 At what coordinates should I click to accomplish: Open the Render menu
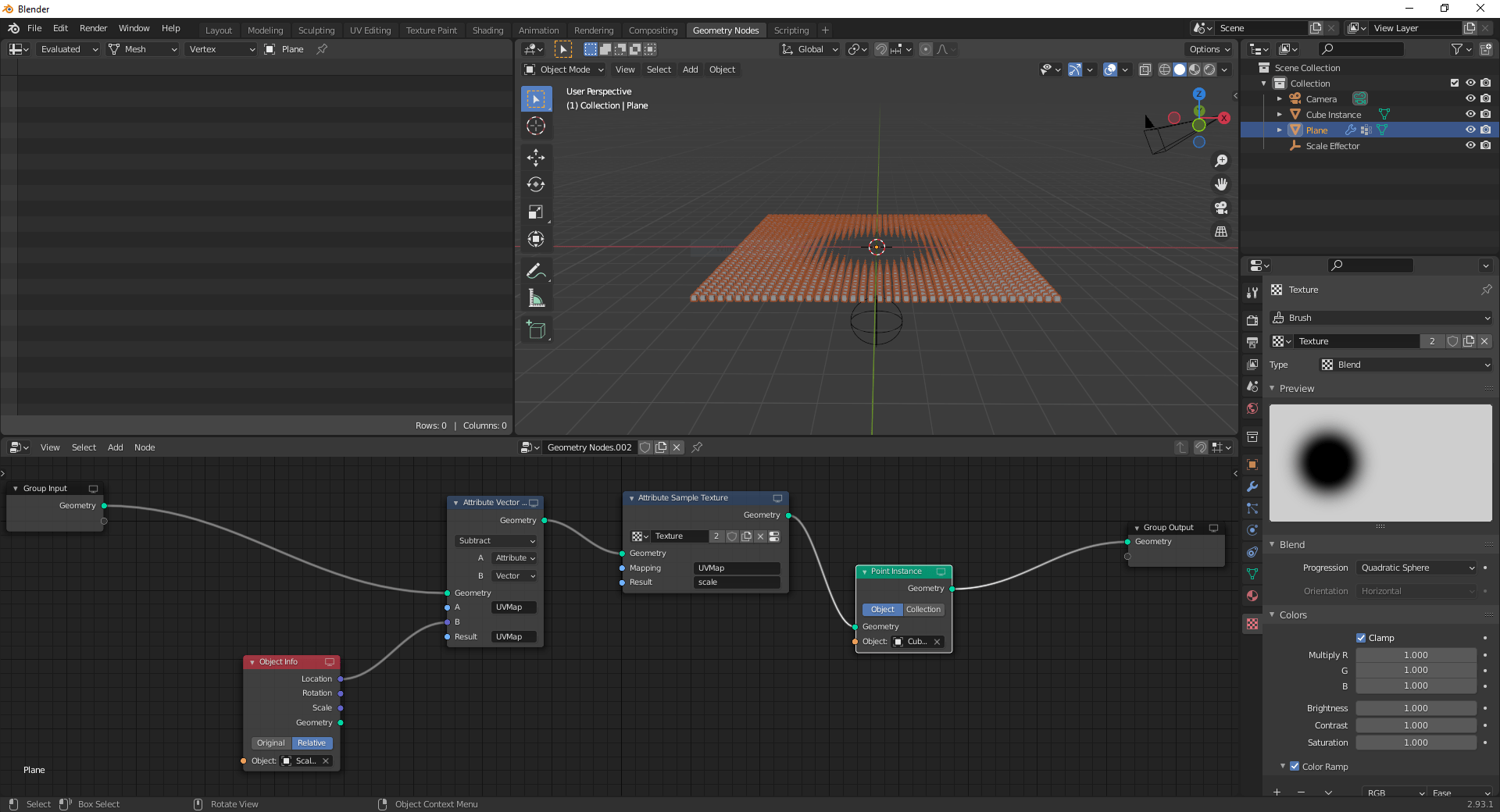pos(93,28)
